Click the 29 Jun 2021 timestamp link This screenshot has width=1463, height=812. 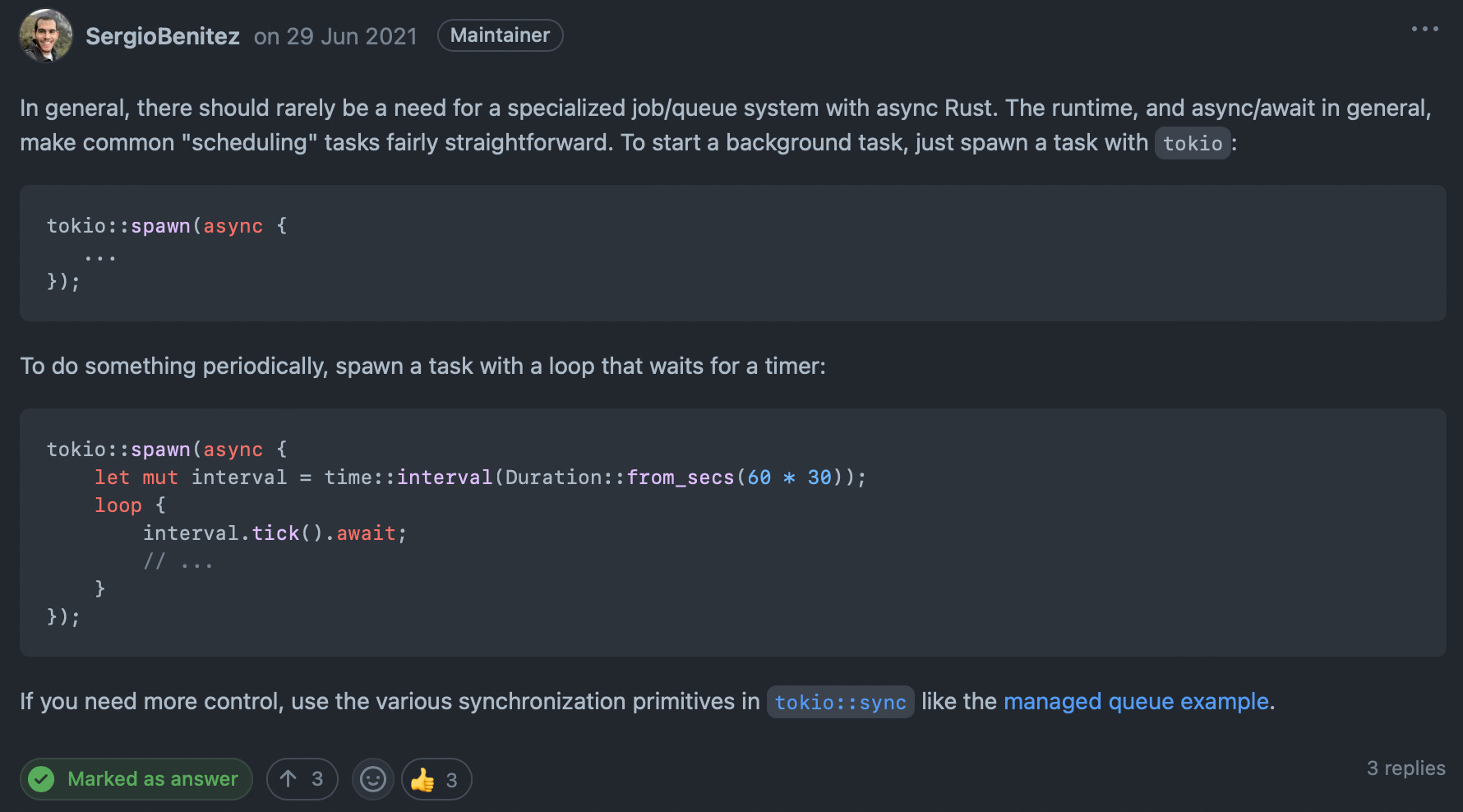tap(351, 36)
